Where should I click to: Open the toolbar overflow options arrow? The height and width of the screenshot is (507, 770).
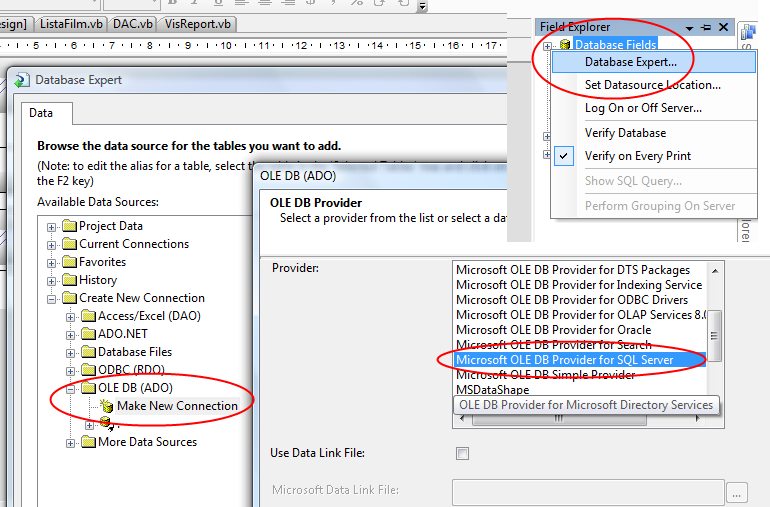422,6
